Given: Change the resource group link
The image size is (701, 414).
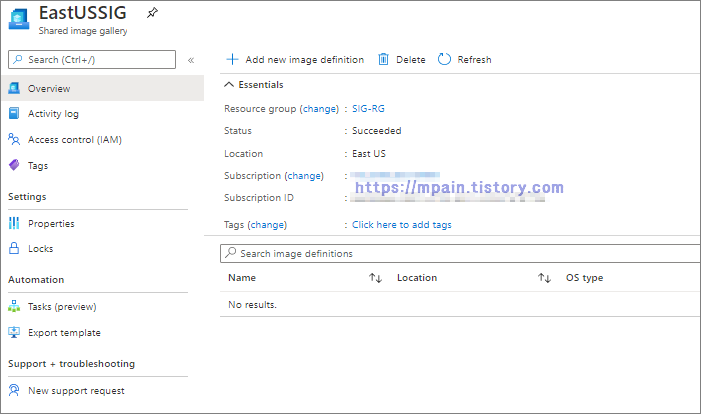Looking at the screenshot, I should pyautogui.click(x=319, y=109).
